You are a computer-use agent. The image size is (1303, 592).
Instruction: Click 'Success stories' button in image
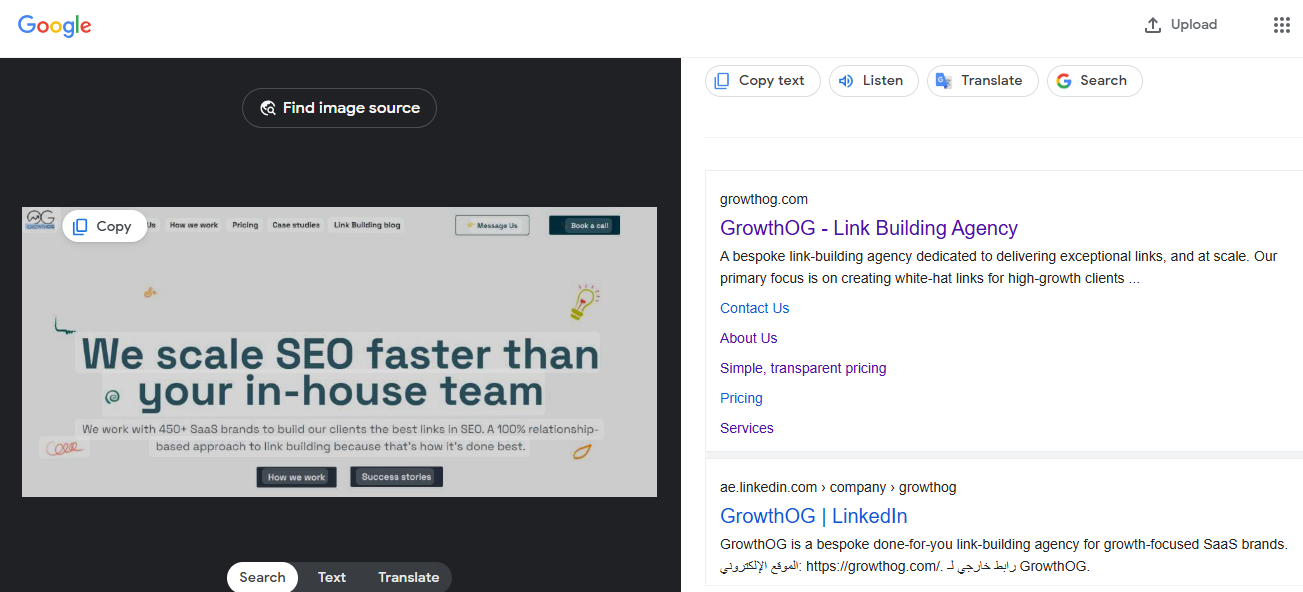(x=396, y=477)
